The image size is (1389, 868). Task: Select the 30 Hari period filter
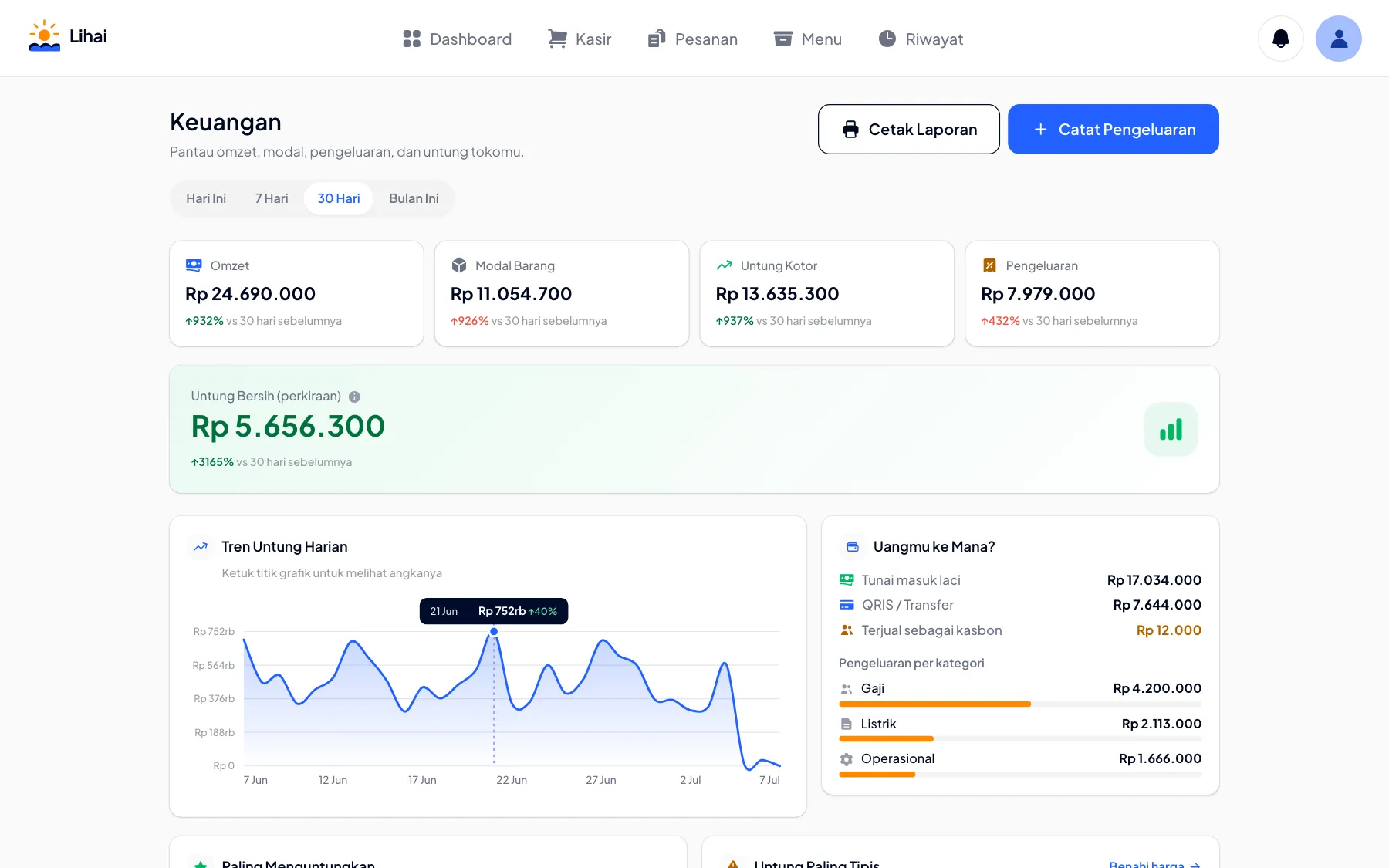pos(339,199)
